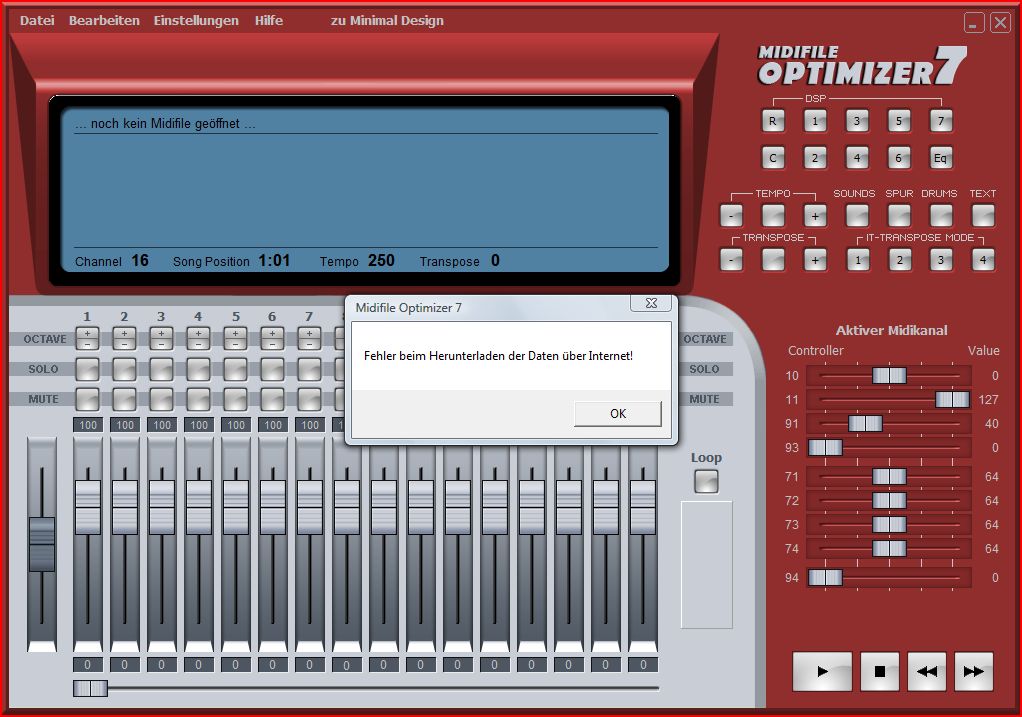Mute channel 2
This screenshot has height=717, width=1022.
point(124,399)
